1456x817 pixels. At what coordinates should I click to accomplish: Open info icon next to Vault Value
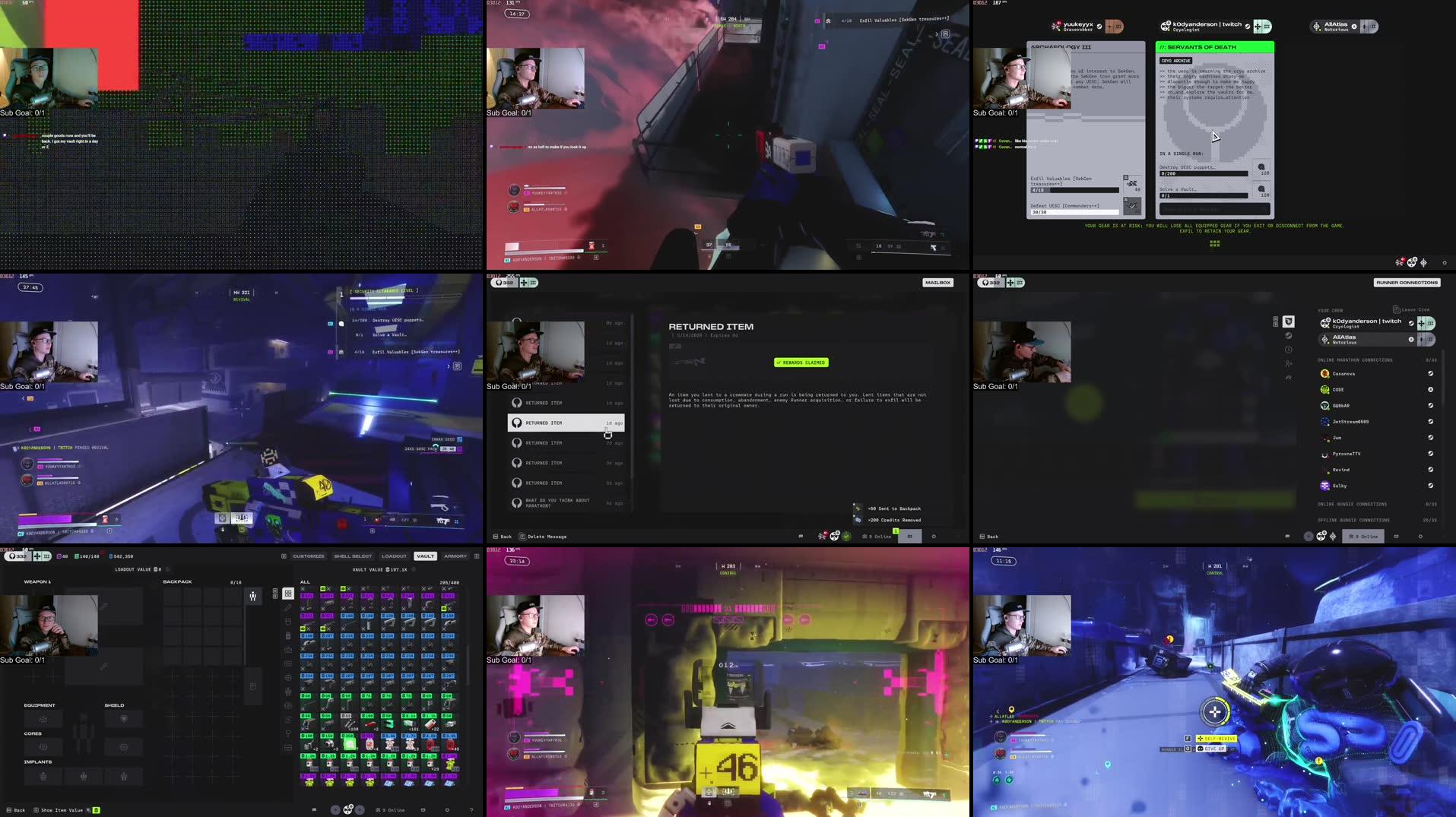coord(414,569)
